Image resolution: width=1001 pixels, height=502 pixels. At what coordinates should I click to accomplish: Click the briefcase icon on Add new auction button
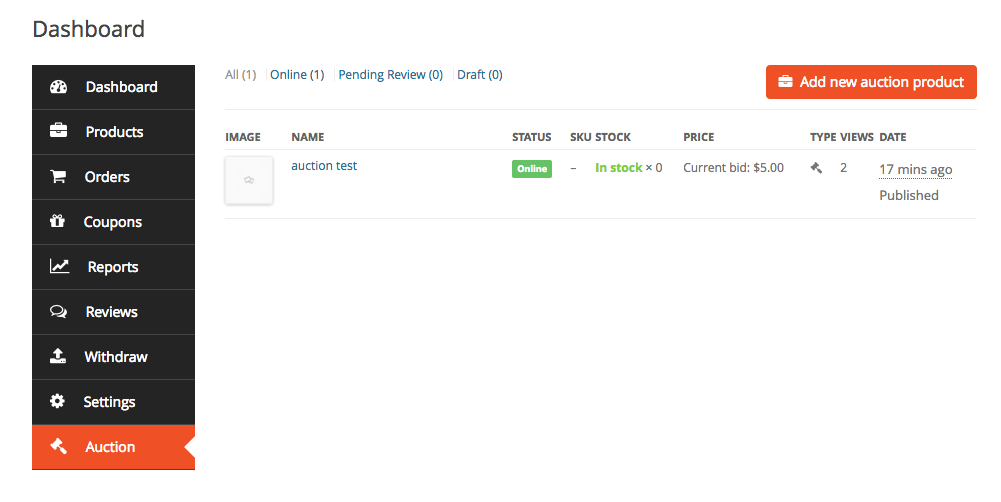click(x=785, y=82)
